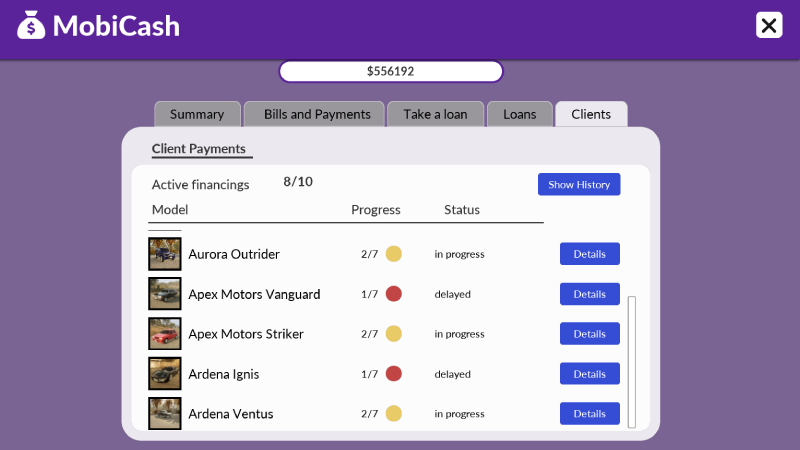The image size is (800, 450).
Task: Click the $556192 balance field
Action: (390, 72)
